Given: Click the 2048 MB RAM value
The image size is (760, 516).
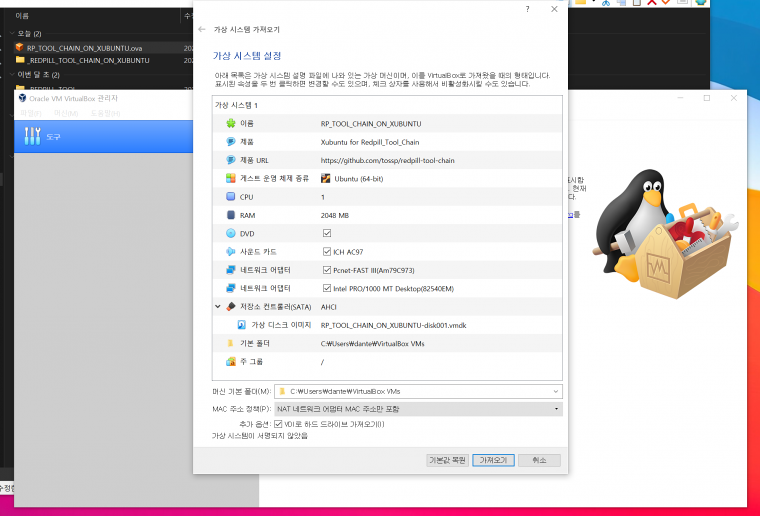Looking at the screenshot, I should coord(334,215).
